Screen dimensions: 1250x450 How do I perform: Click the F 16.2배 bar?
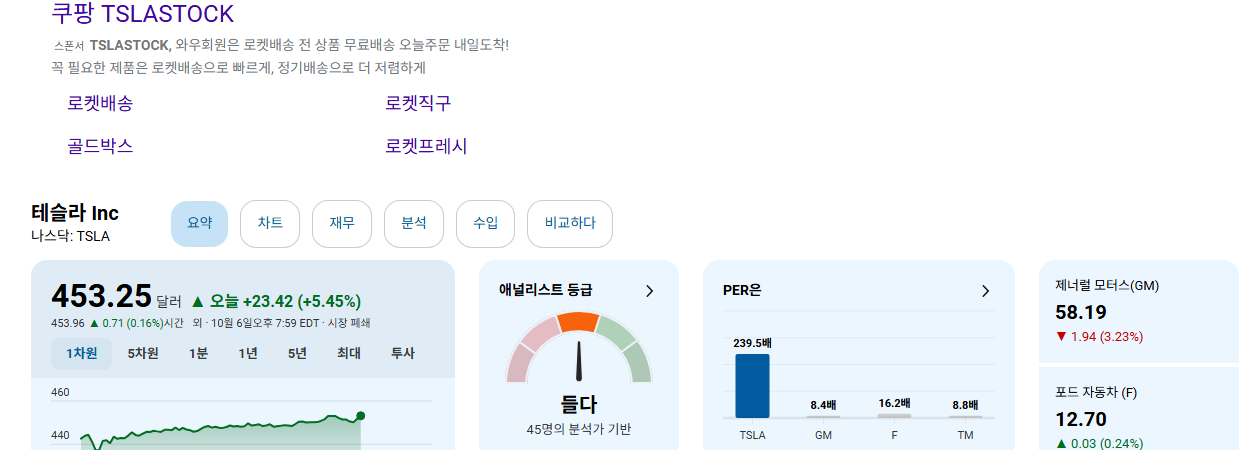(894, 415)
